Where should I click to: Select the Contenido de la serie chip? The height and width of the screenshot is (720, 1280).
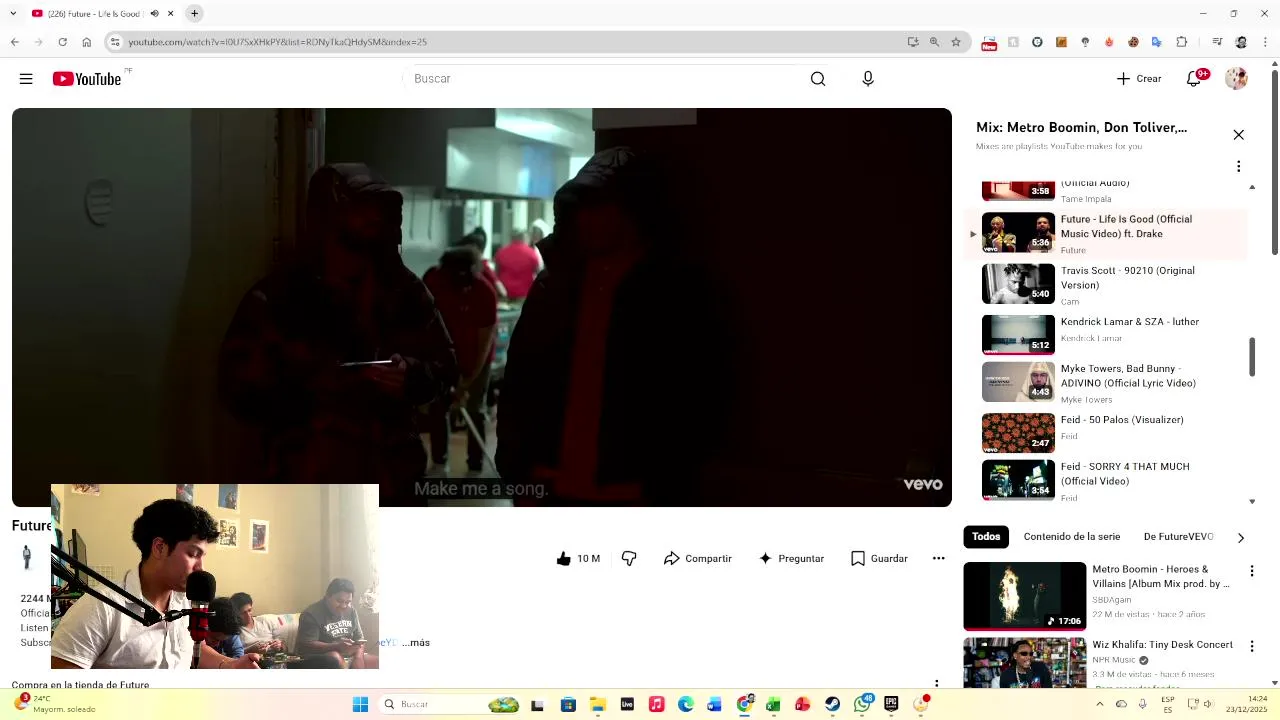coord(1072,537)
